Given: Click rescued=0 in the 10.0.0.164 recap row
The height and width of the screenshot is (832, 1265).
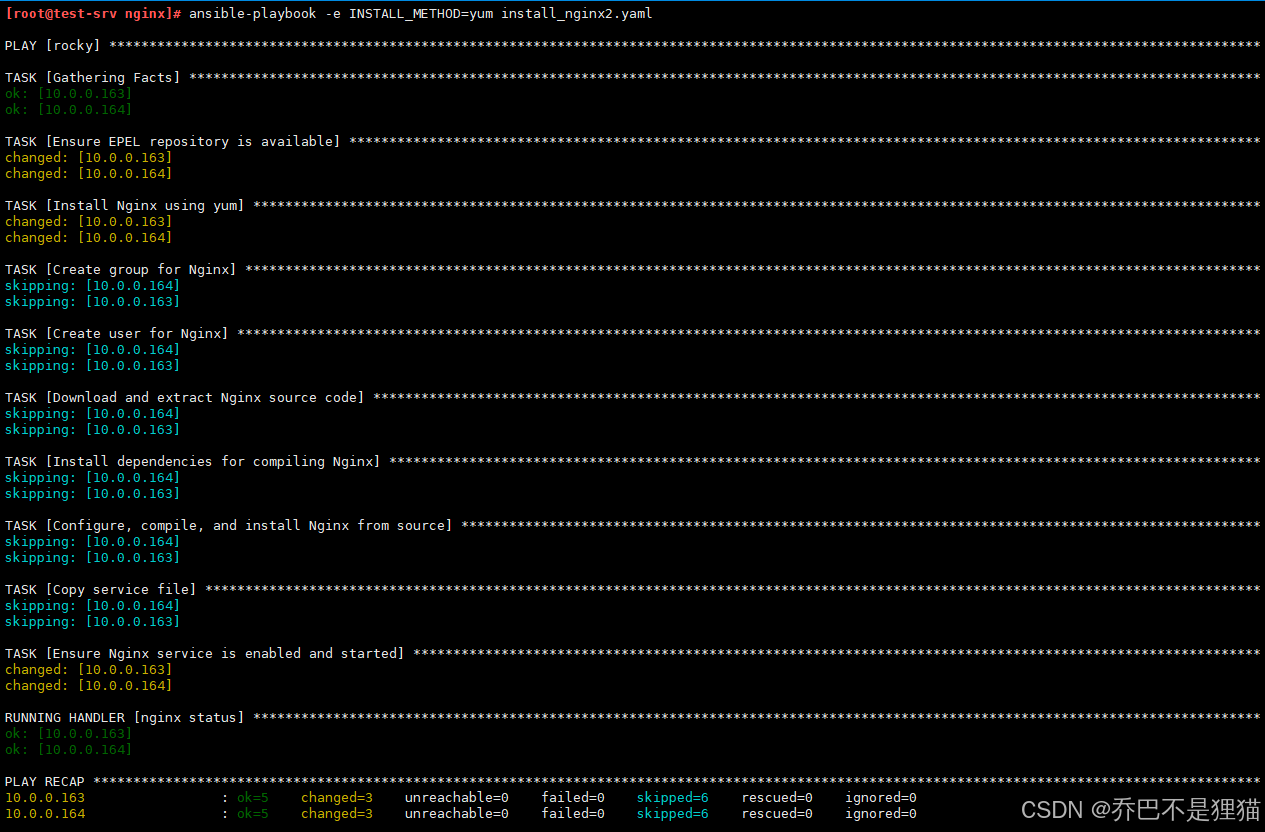Looking at the screenshot, I should tap(777, 814).
